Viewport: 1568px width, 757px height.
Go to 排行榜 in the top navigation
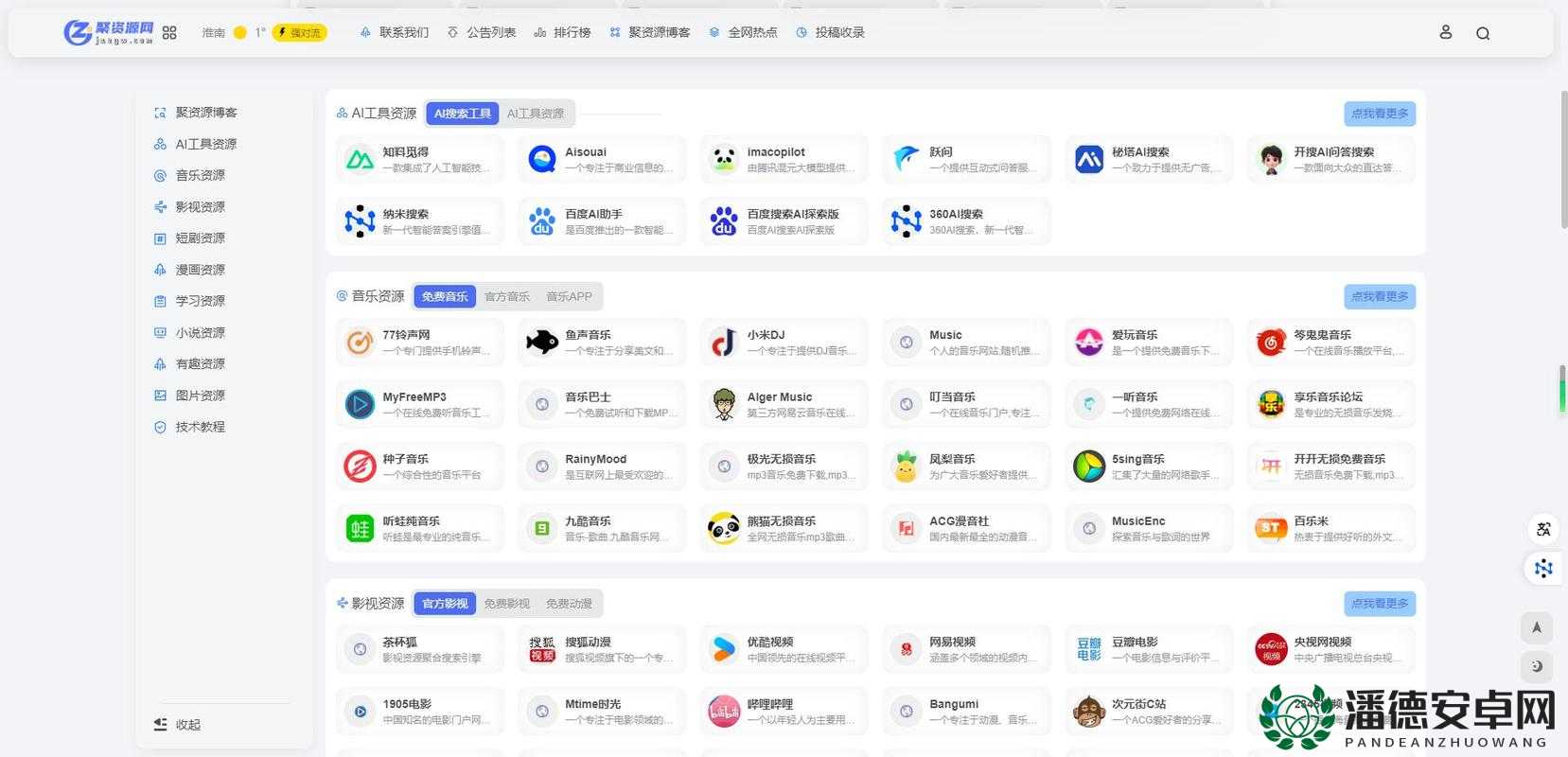pos(562,32)
